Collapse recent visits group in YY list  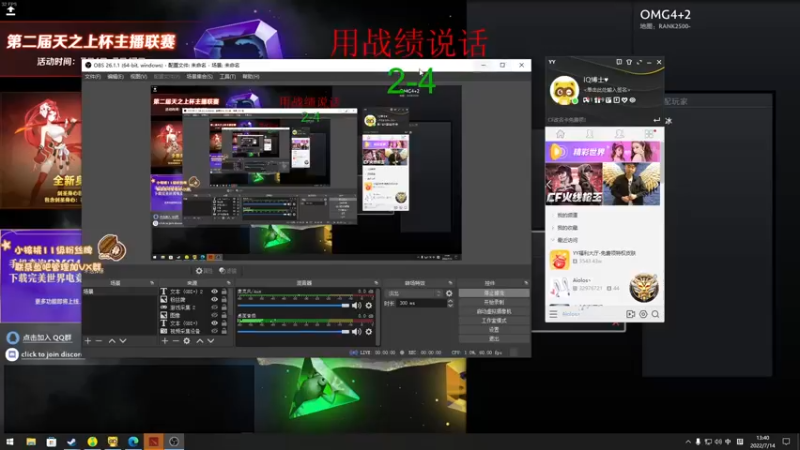553,240
